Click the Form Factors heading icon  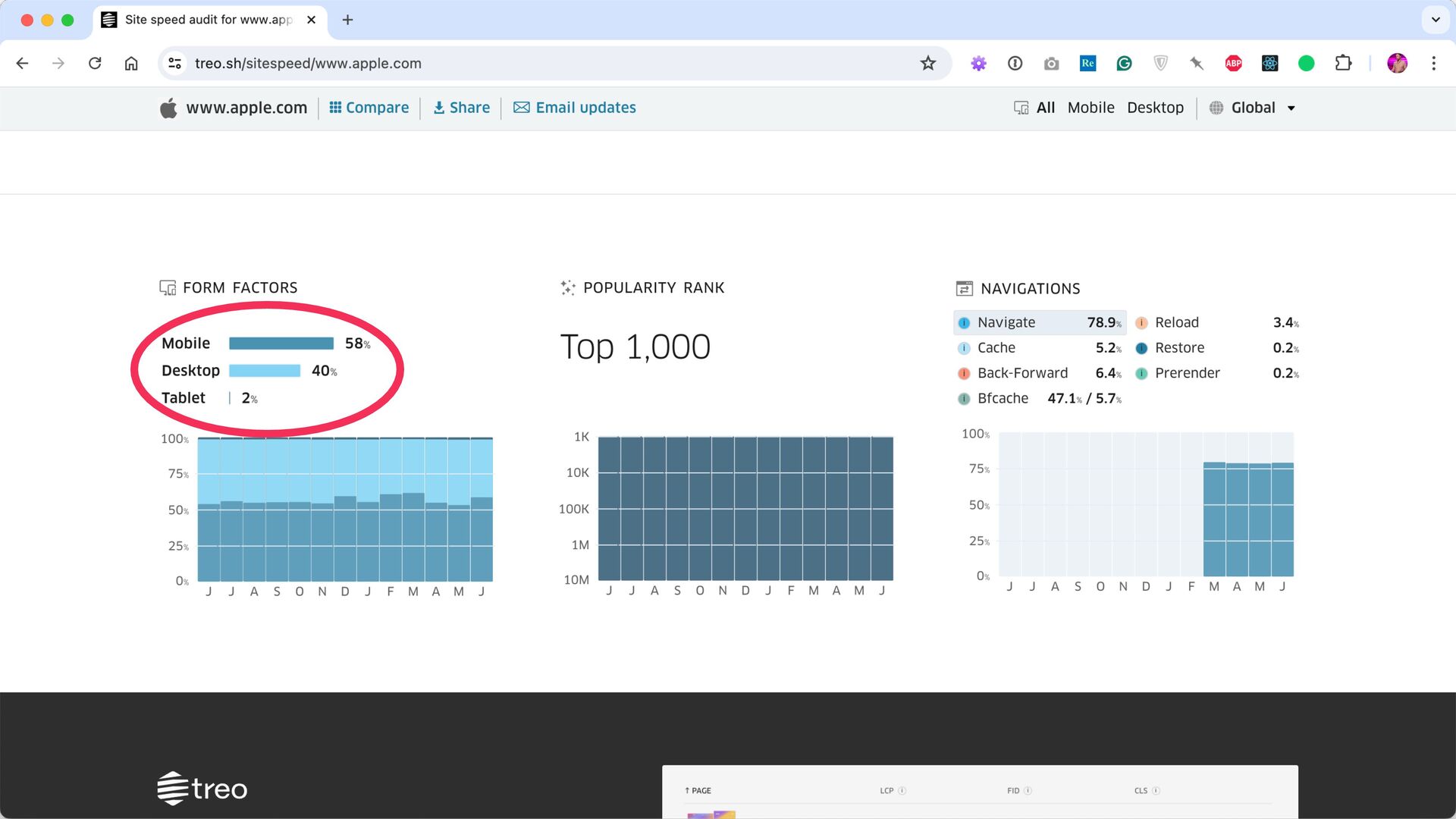coord(168,287)
